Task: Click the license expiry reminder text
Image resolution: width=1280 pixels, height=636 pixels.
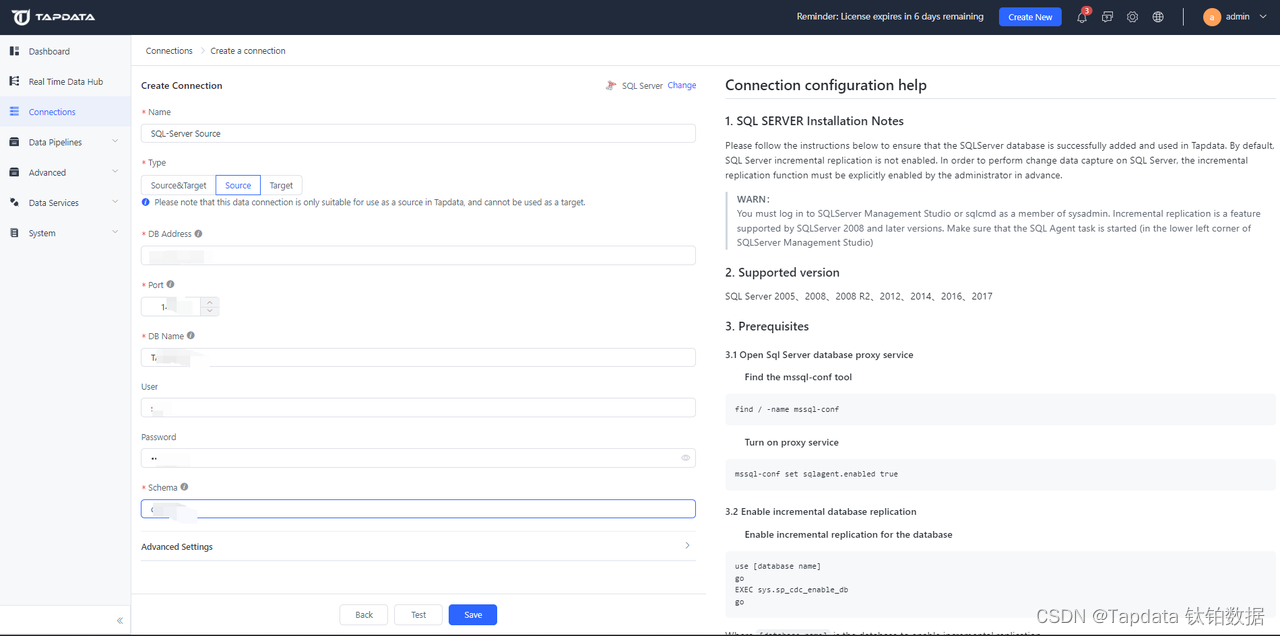Action: [x=890, y=17]
